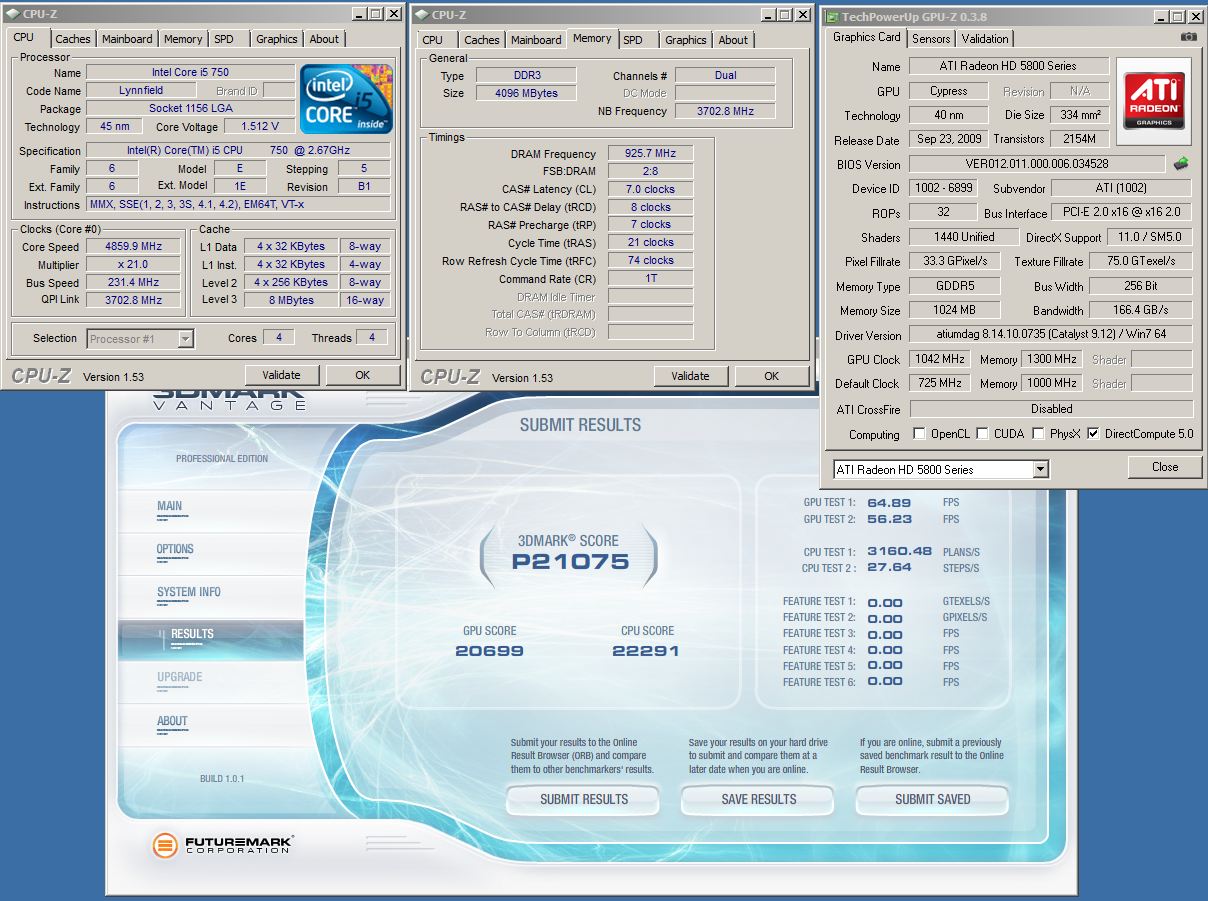Click the Futuremark Corporation logo
Screen dimensions: 1208x901
(x=222, y=845)
